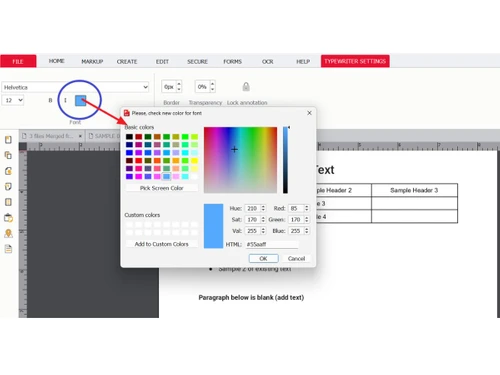This screenshot has width=500, height=375.
Task: Pick the pure yellow basic color swatch
Action: [x=194, y=161]
